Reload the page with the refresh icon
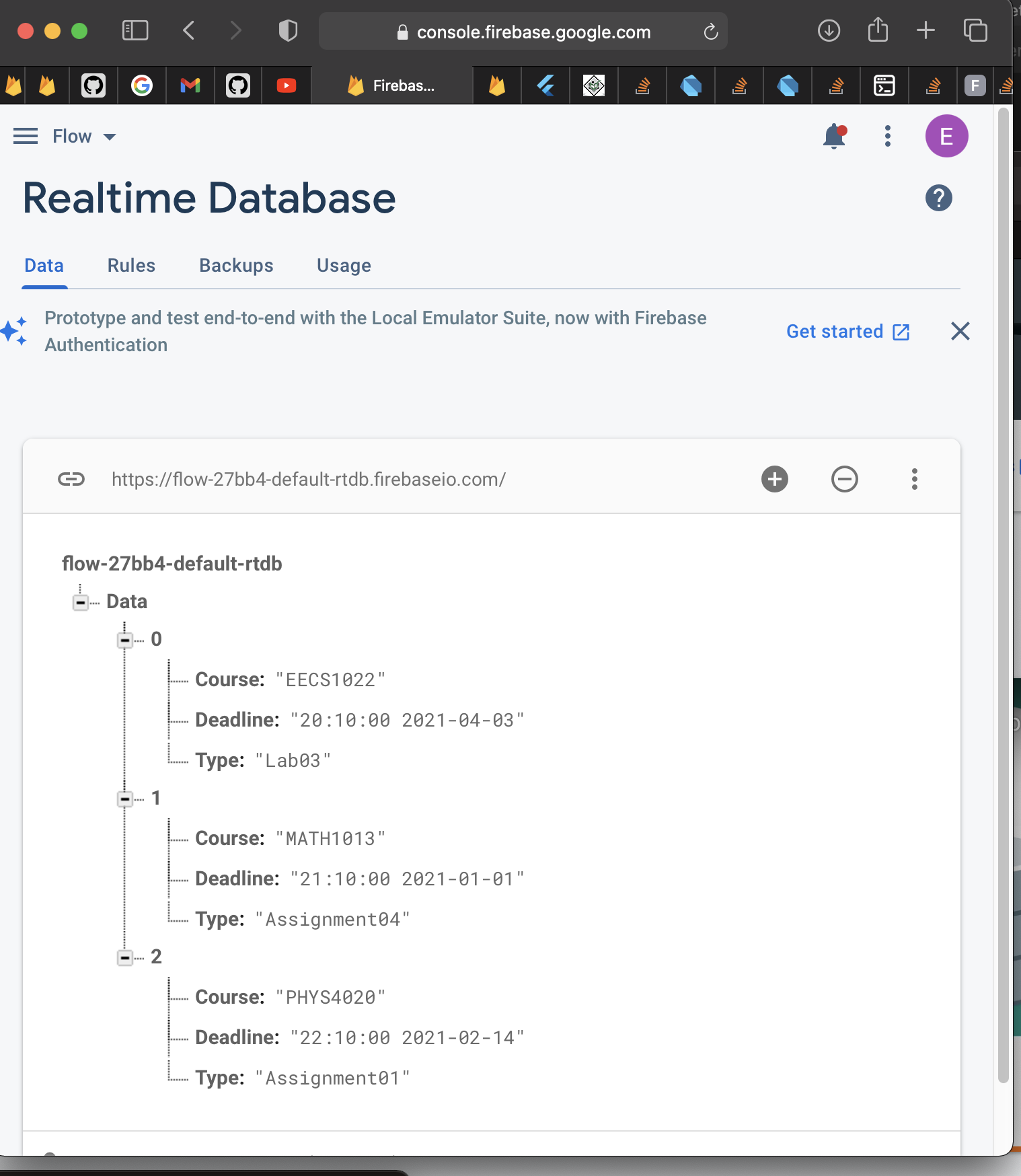Screen dimensions: 1021x1176 [711, 32]
